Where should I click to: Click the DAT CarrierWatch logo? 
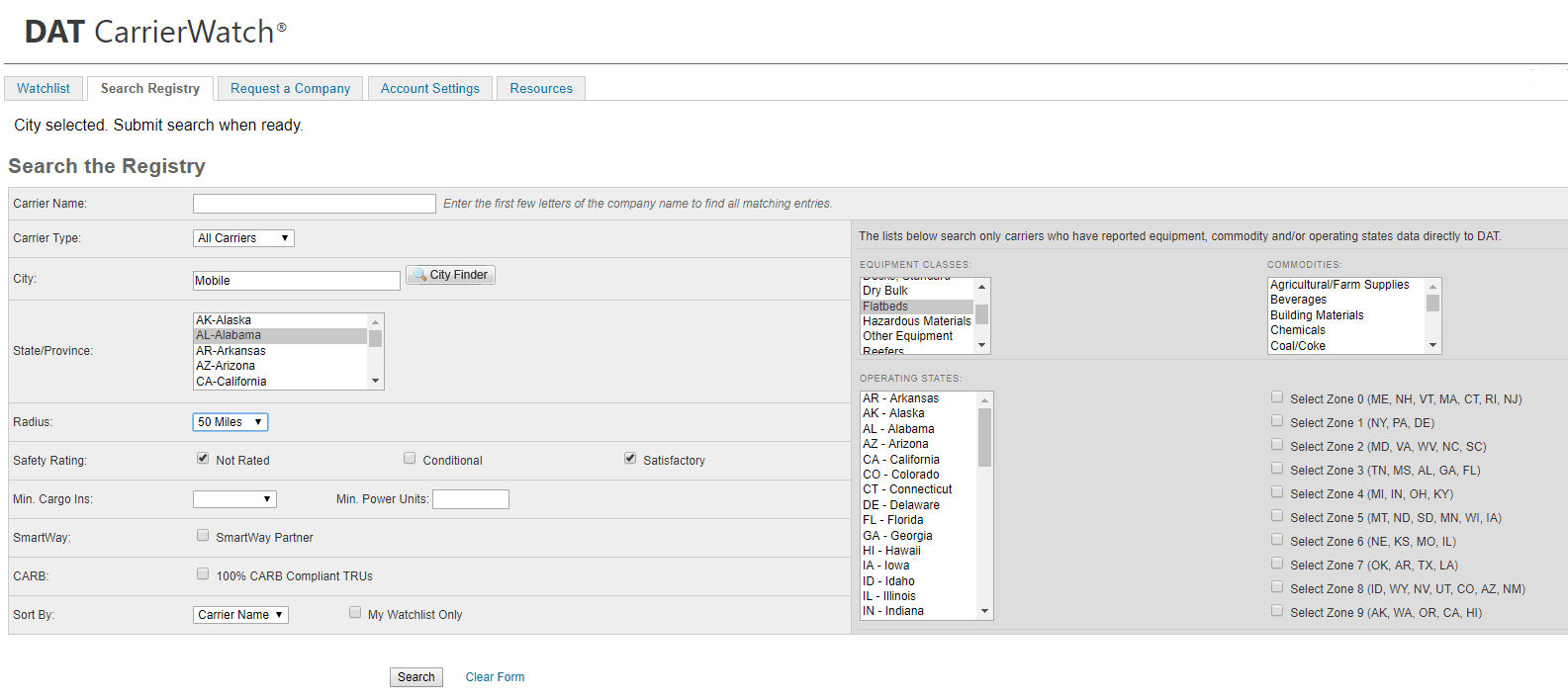point(155,32)
